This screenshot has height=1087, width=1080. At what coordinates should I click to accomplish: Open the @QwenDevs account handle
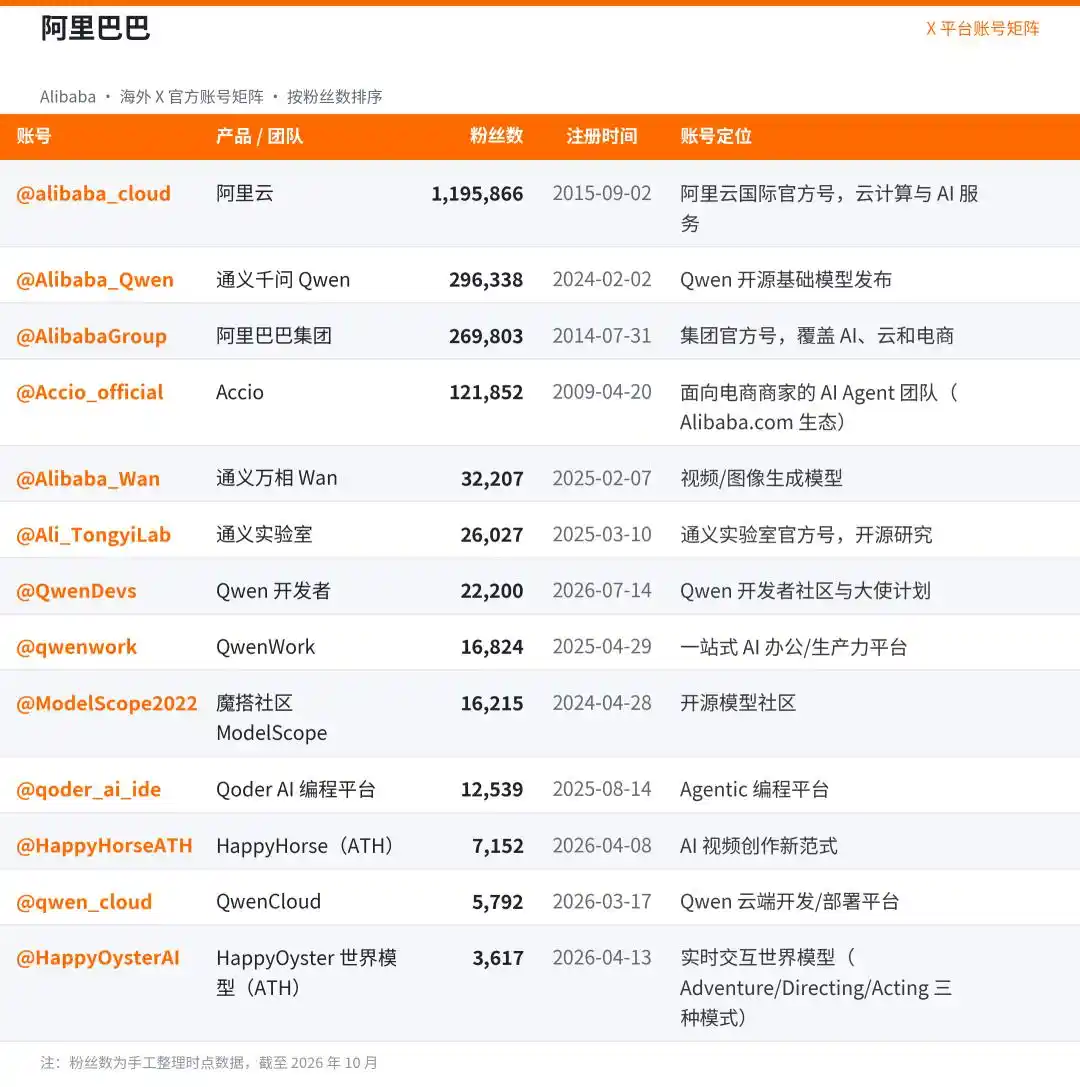(76, 591)
